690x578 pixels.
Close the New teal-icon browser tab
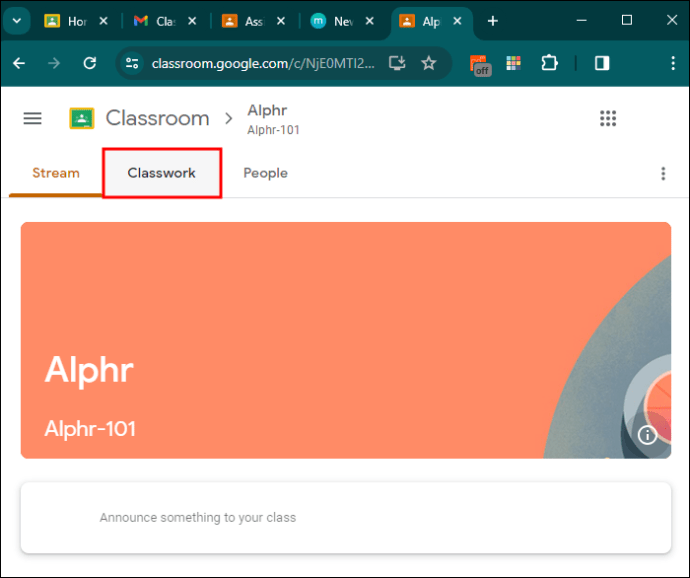coord(370,21)
